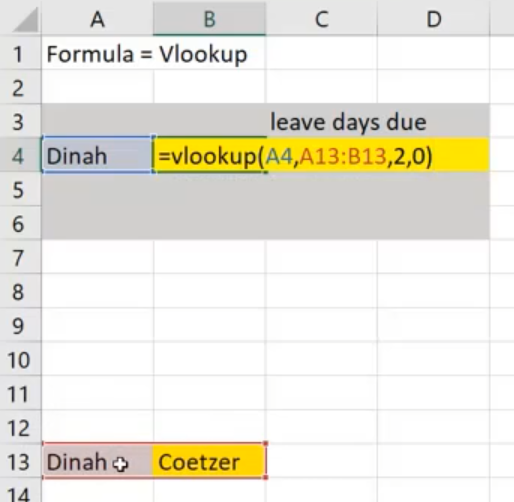Click the leave days due cell

[348, 121]
